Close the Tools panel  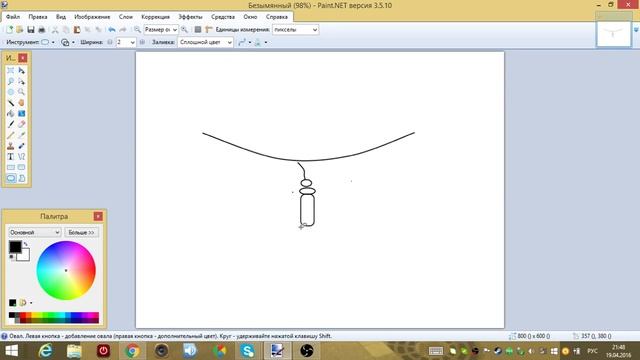point(23,58)
